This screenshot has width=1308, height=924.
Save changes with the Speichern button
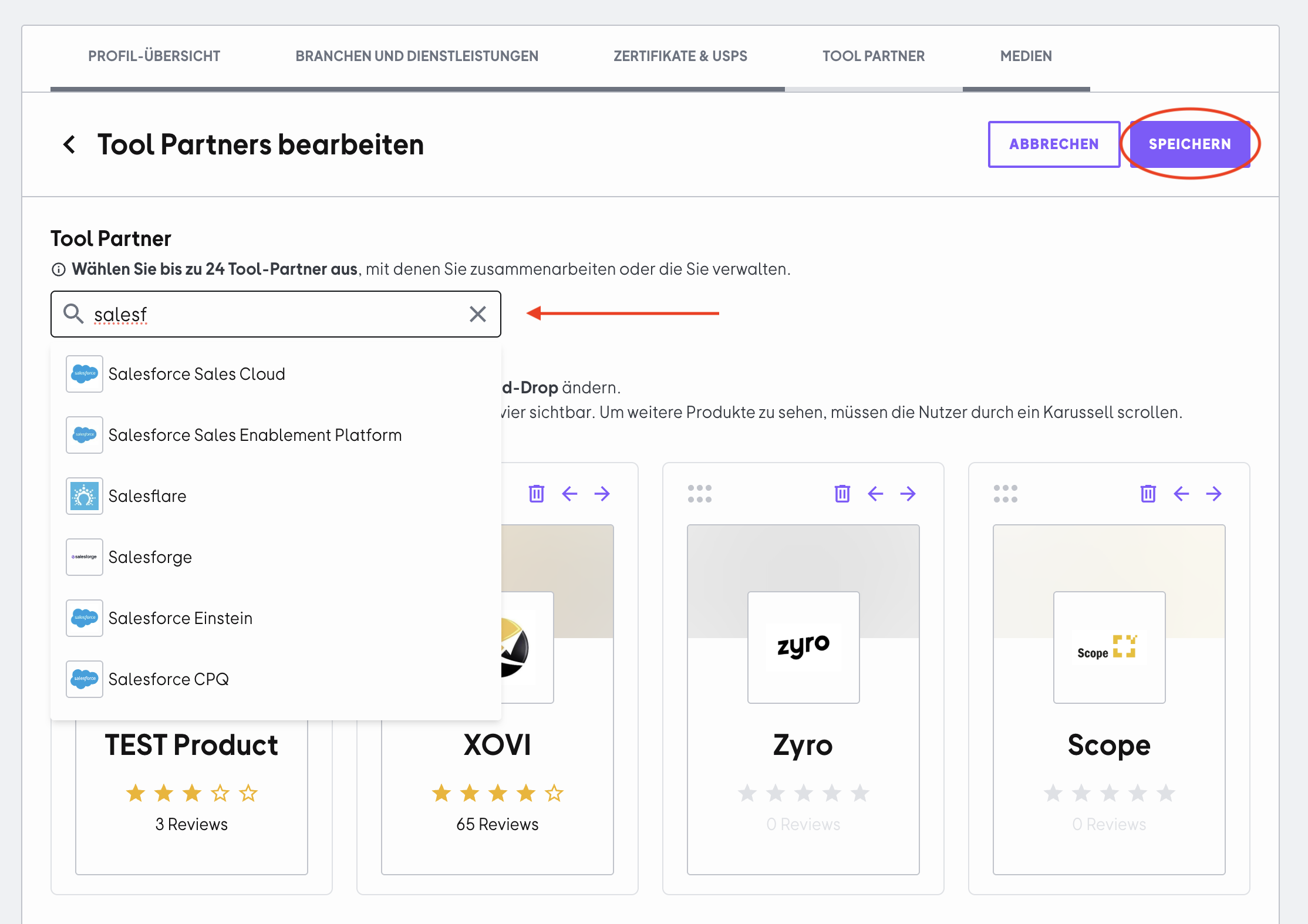[x=1190, y=144]
